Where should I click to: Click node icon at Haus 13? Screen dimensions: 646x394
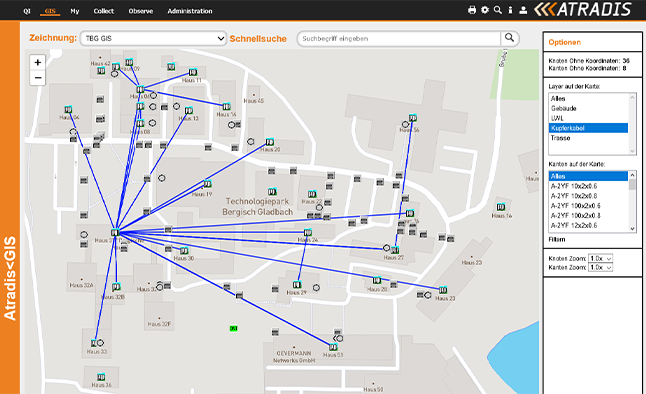coord(189,110)
